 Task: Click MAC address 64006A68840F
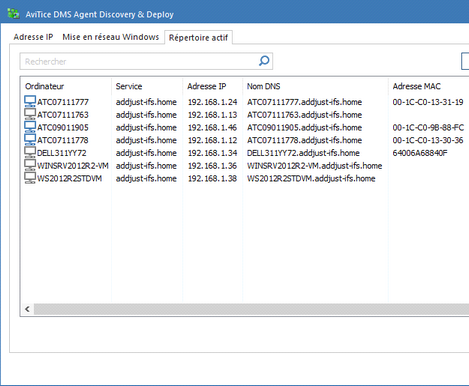420,153
